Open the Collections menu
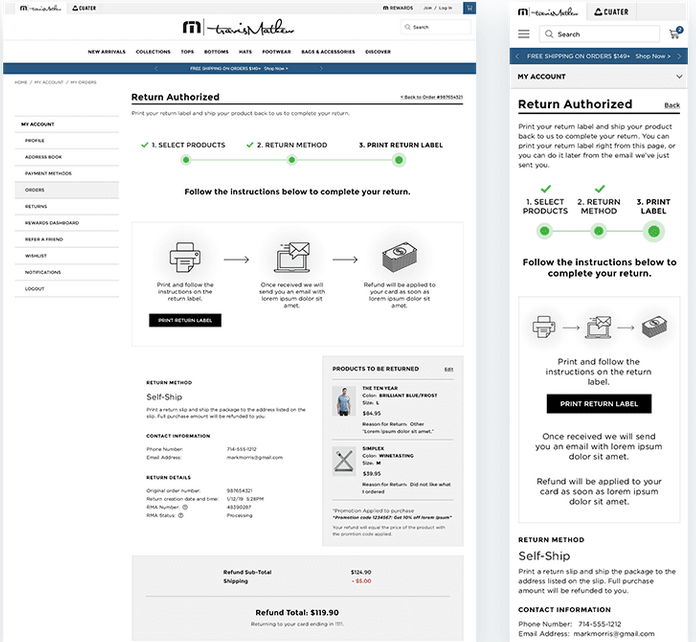 click(153, 52)
